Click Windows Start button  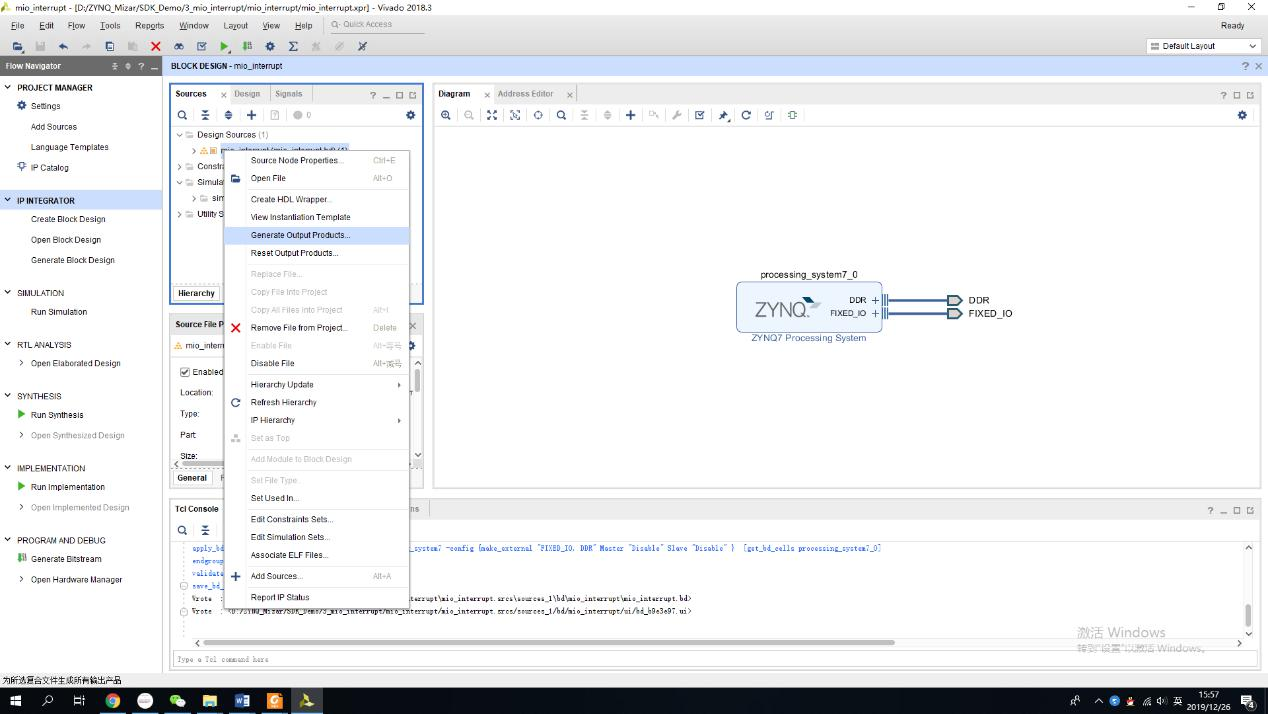(15, 701)
